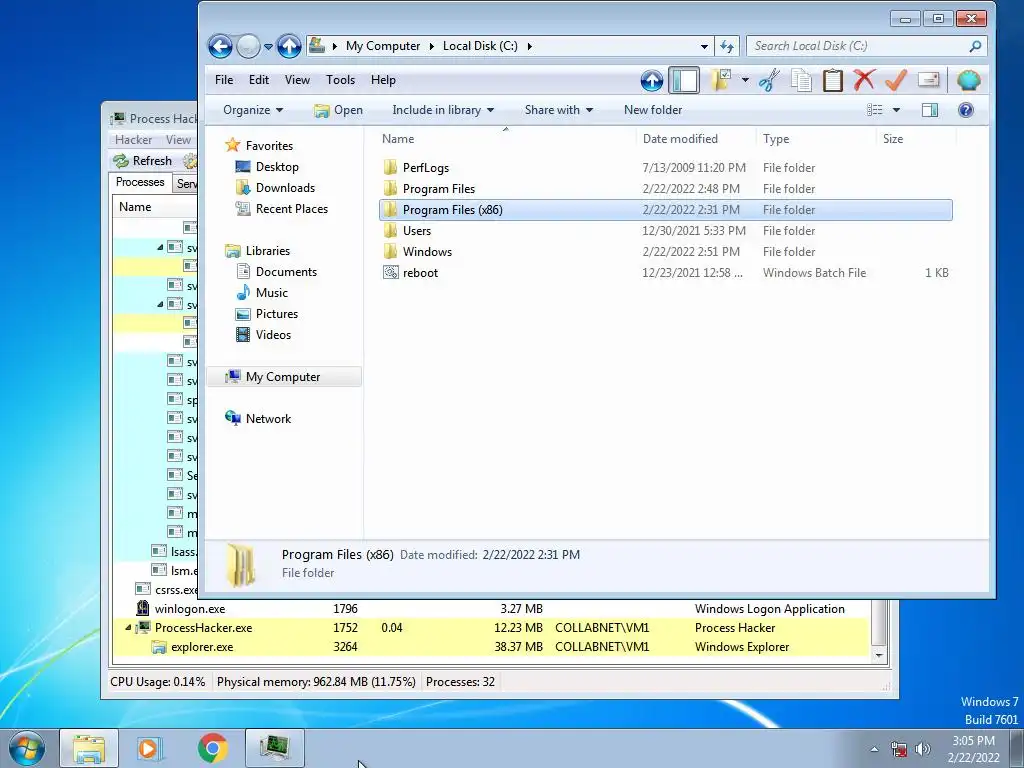The image size is (1024, 768).
Task: Open address bar history dropdown
Action: pos(704,46)
